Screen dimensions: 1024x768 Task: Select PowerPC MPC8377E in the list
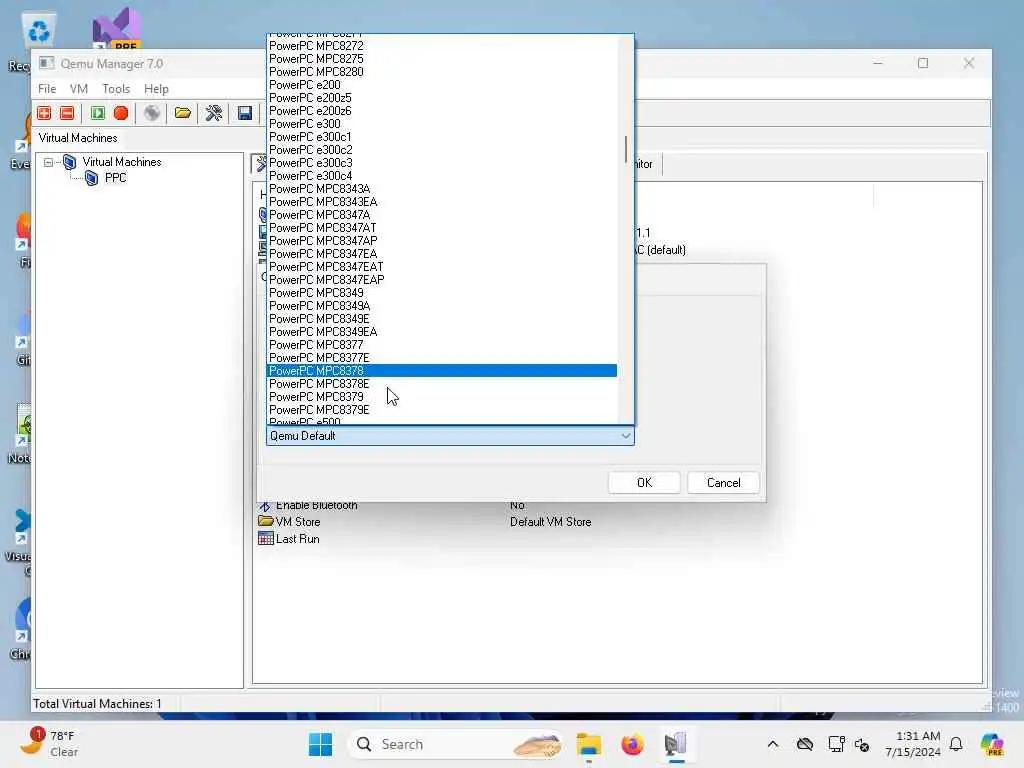pos(442,358)
